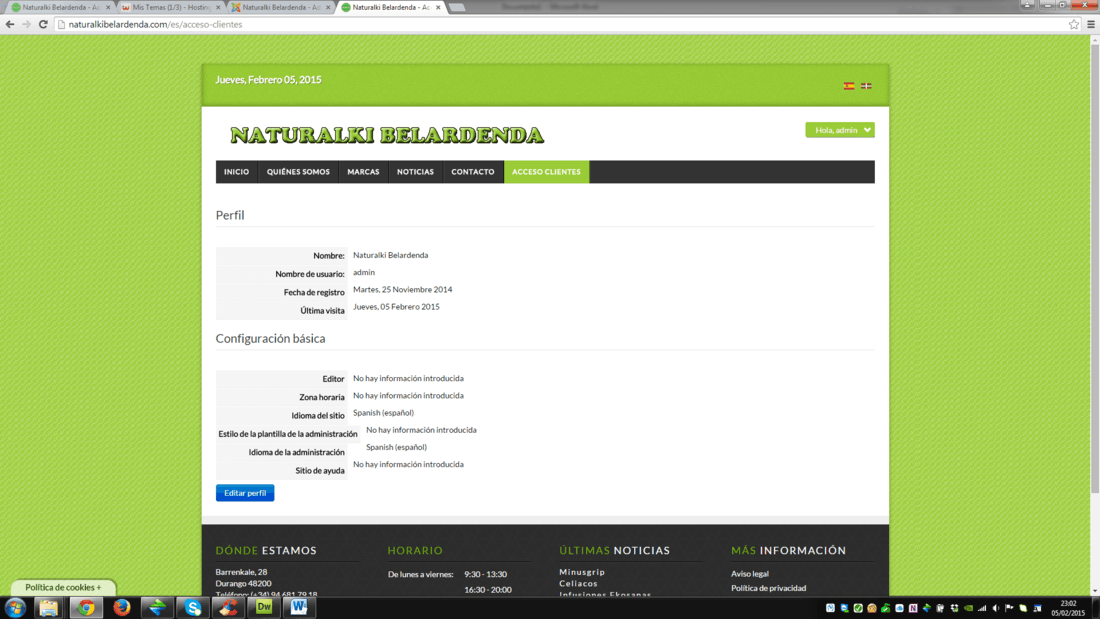Click 'Martes, 25 Noviembre 2014' registration date

[403, 290]
